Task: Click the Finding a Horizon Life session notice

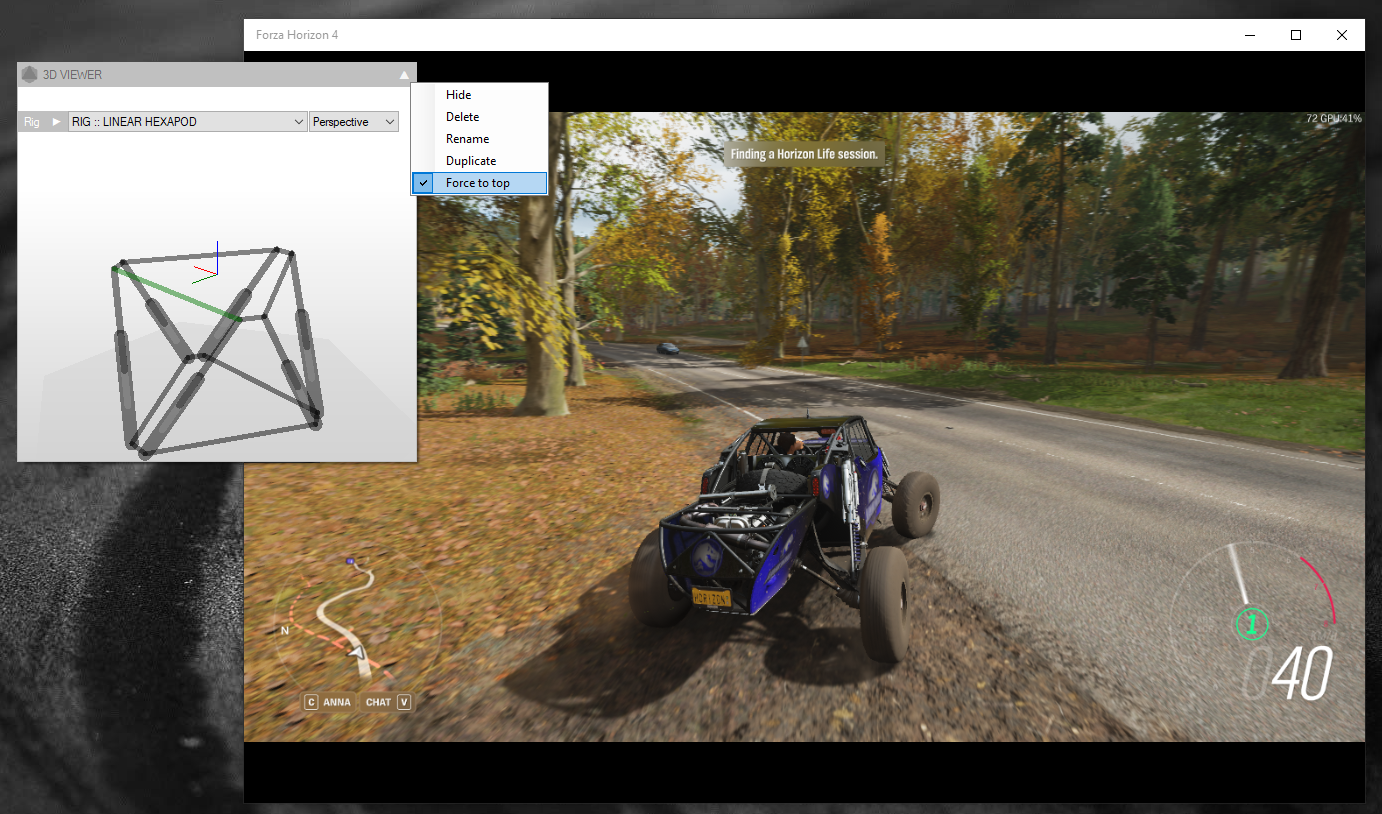Action: tap(804, 154)
